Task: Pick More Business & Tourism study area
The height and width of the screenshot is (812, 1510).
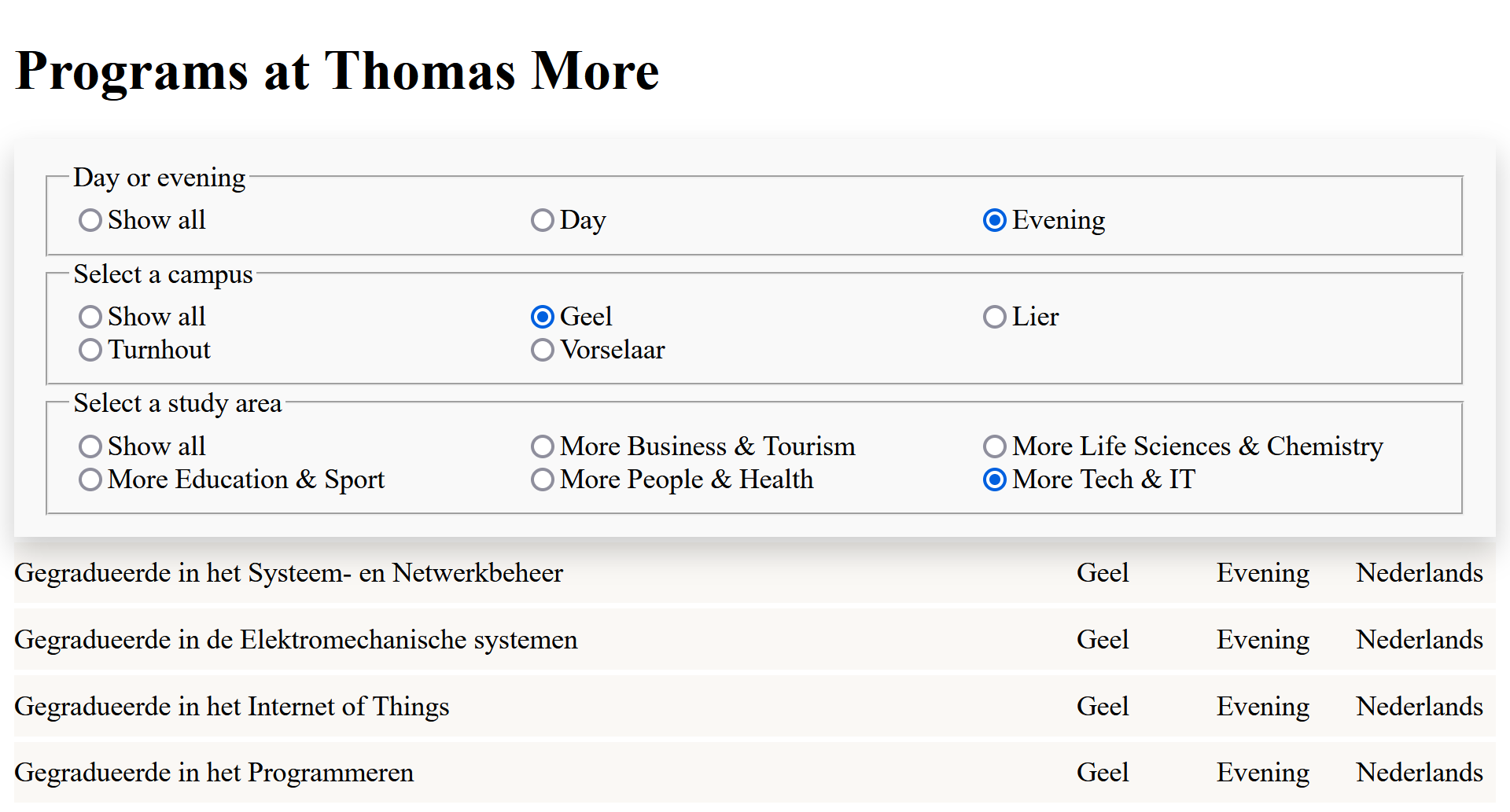Action: (x=543, y=446)
